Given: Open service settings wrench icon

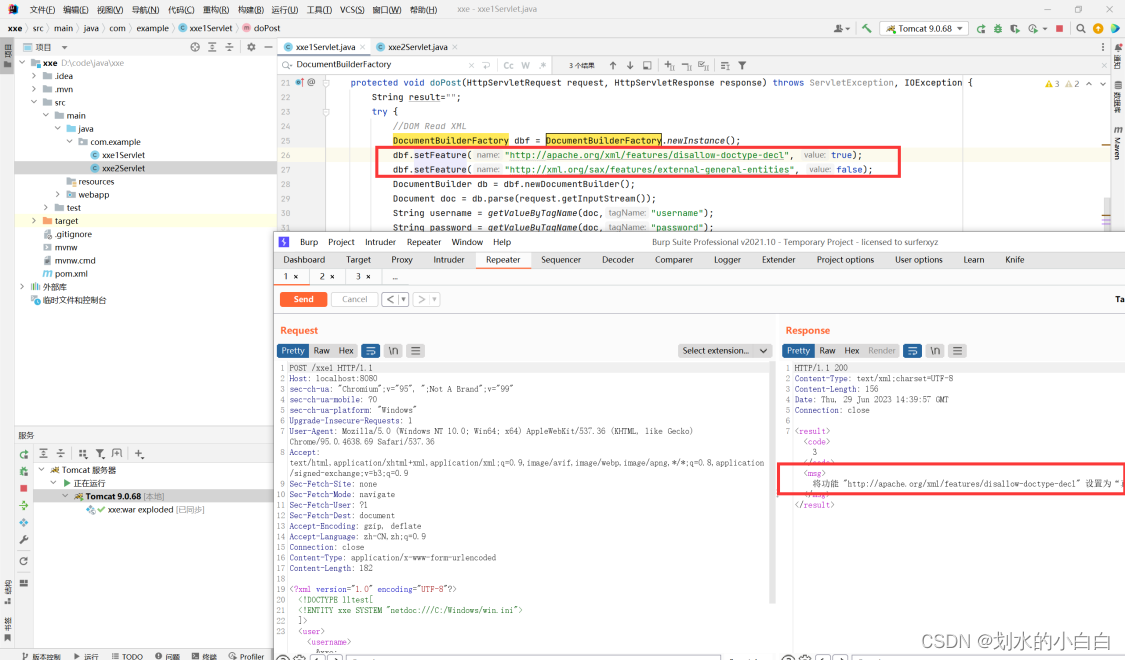Looking at the screenshot, I should pos(24,539).
